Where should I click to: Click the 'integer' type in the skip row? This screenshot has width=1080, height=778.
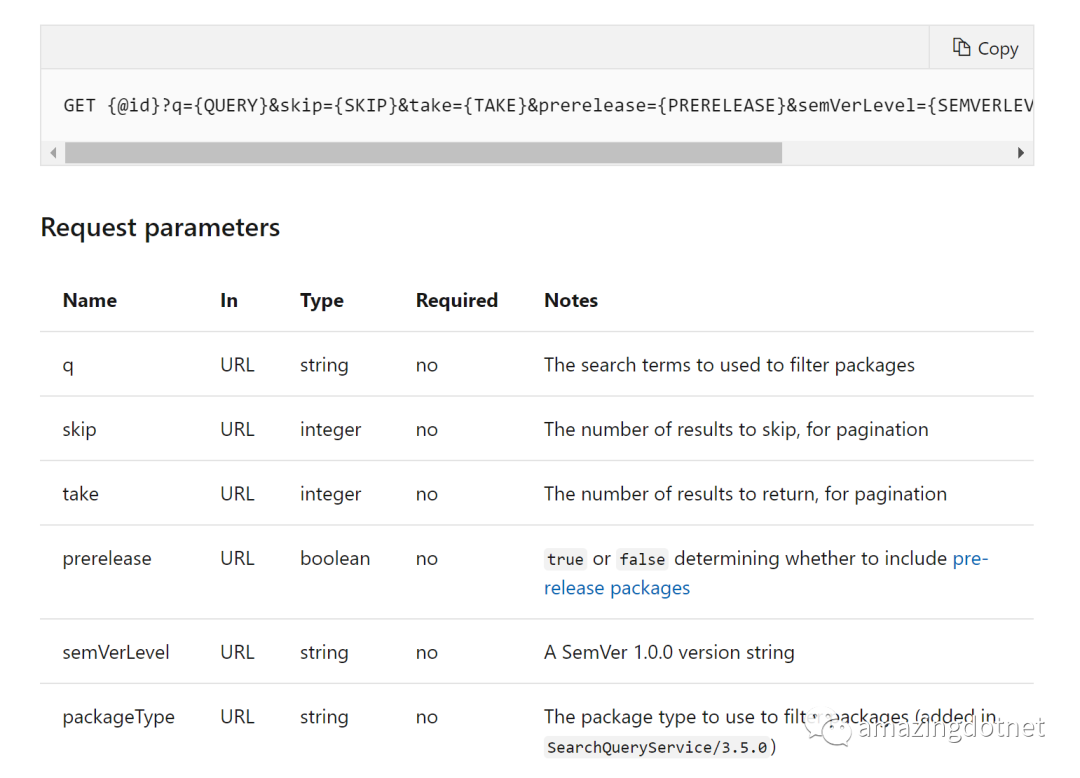click(331, 430)
